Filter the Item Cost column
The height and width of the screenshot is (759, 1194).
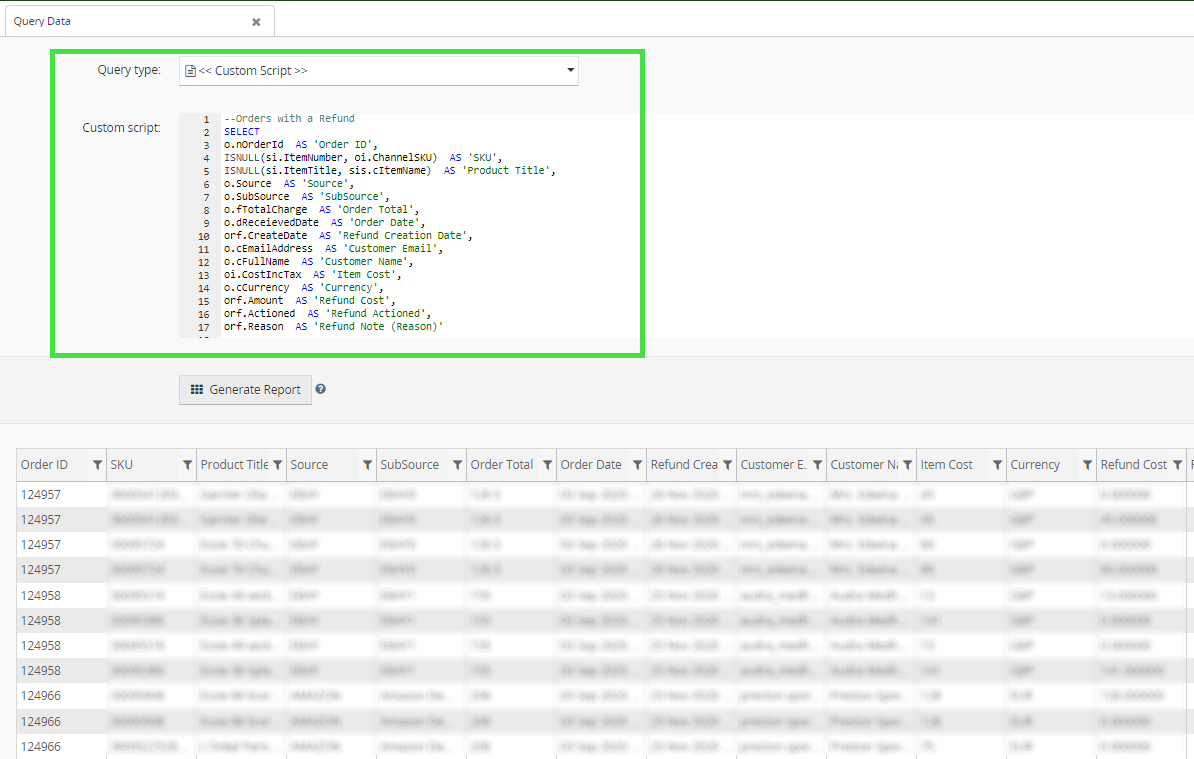pos(997,465)
